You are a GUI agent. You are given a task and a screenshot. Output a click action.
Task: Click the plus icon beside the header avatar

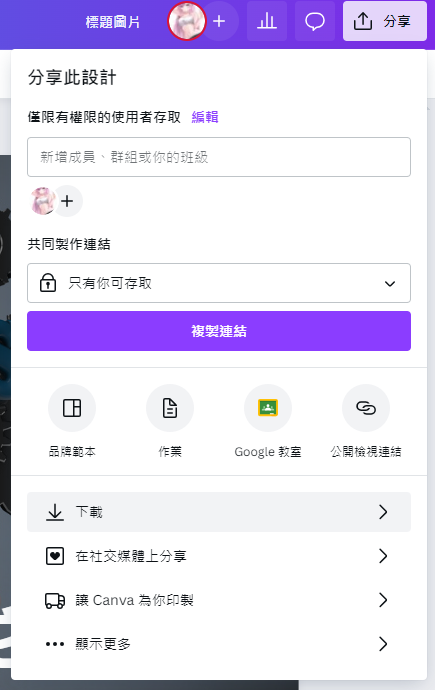219,21
